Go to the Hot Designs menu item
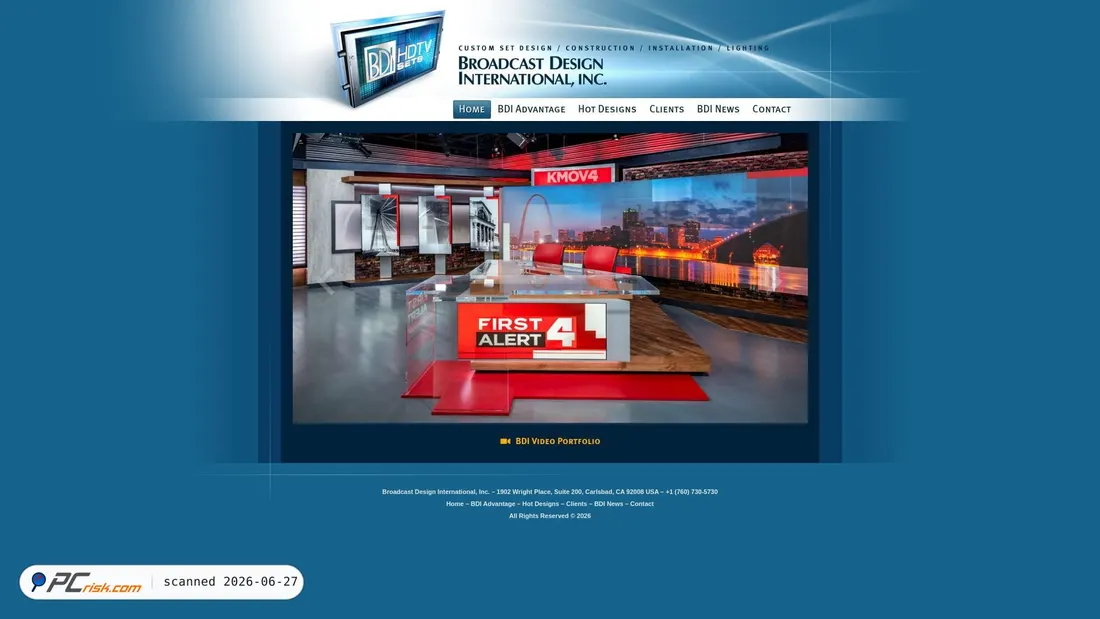Screen dimensions: 1100x619 coord(607,109)
